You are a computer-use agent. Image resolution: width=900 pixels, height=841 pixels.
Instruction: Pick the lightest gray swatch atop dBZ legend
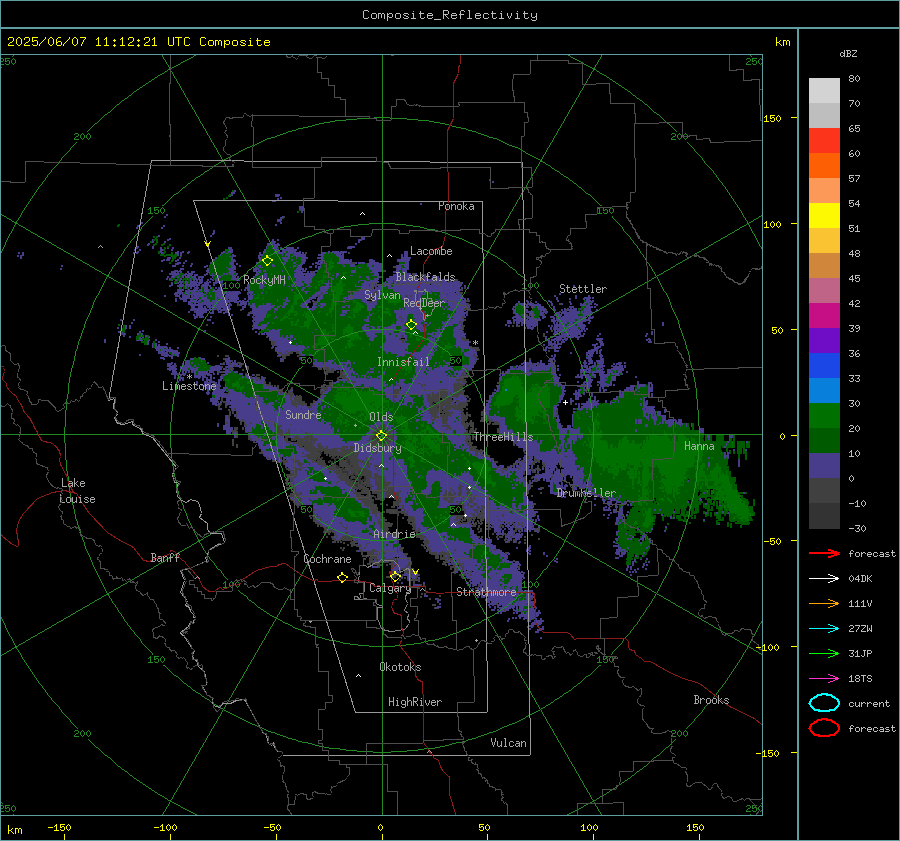point(824,91)
